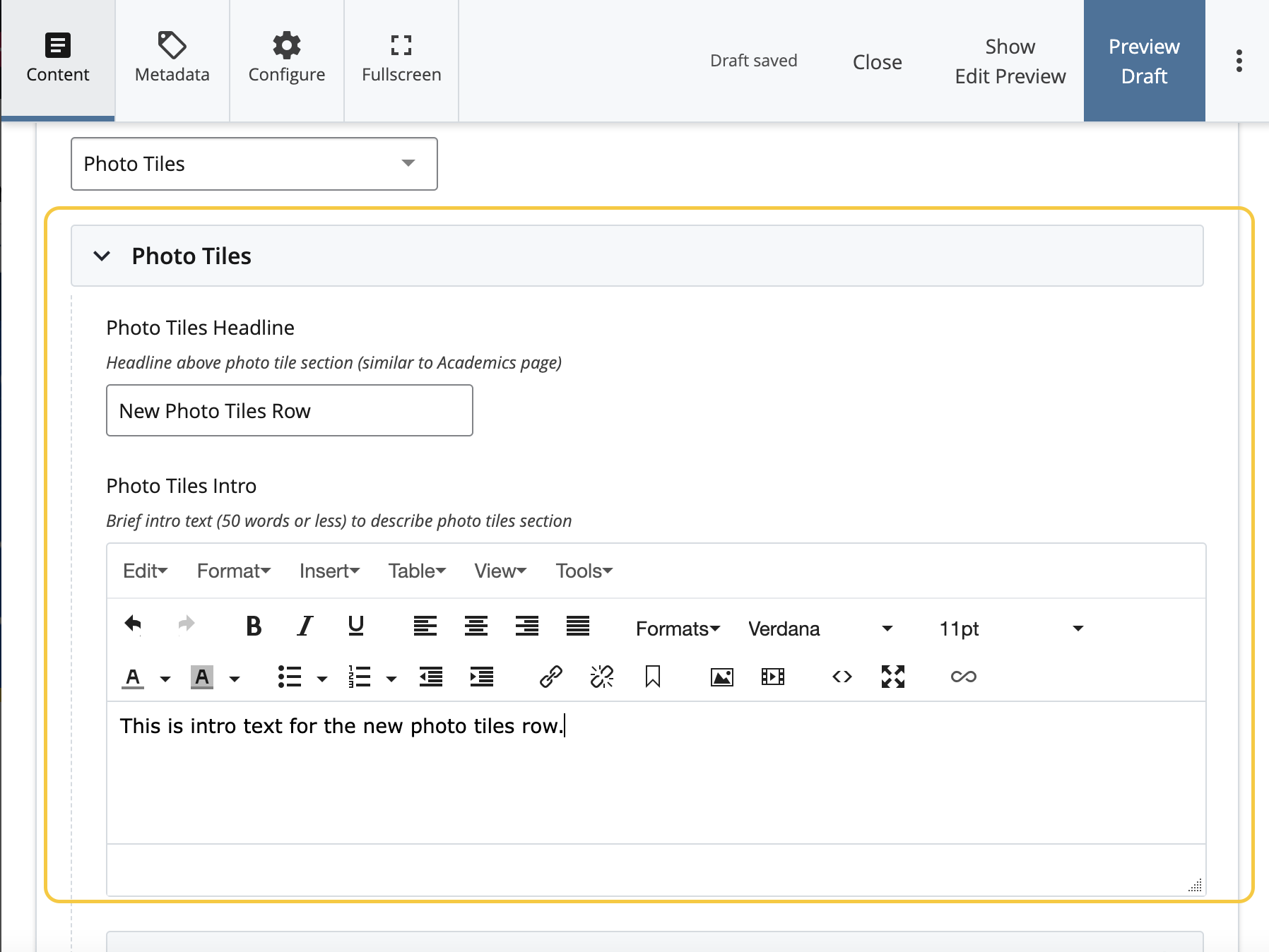Click the Anchor bookmark icon
Viewport: 1269px width, 952px height.
pos(653,677)
